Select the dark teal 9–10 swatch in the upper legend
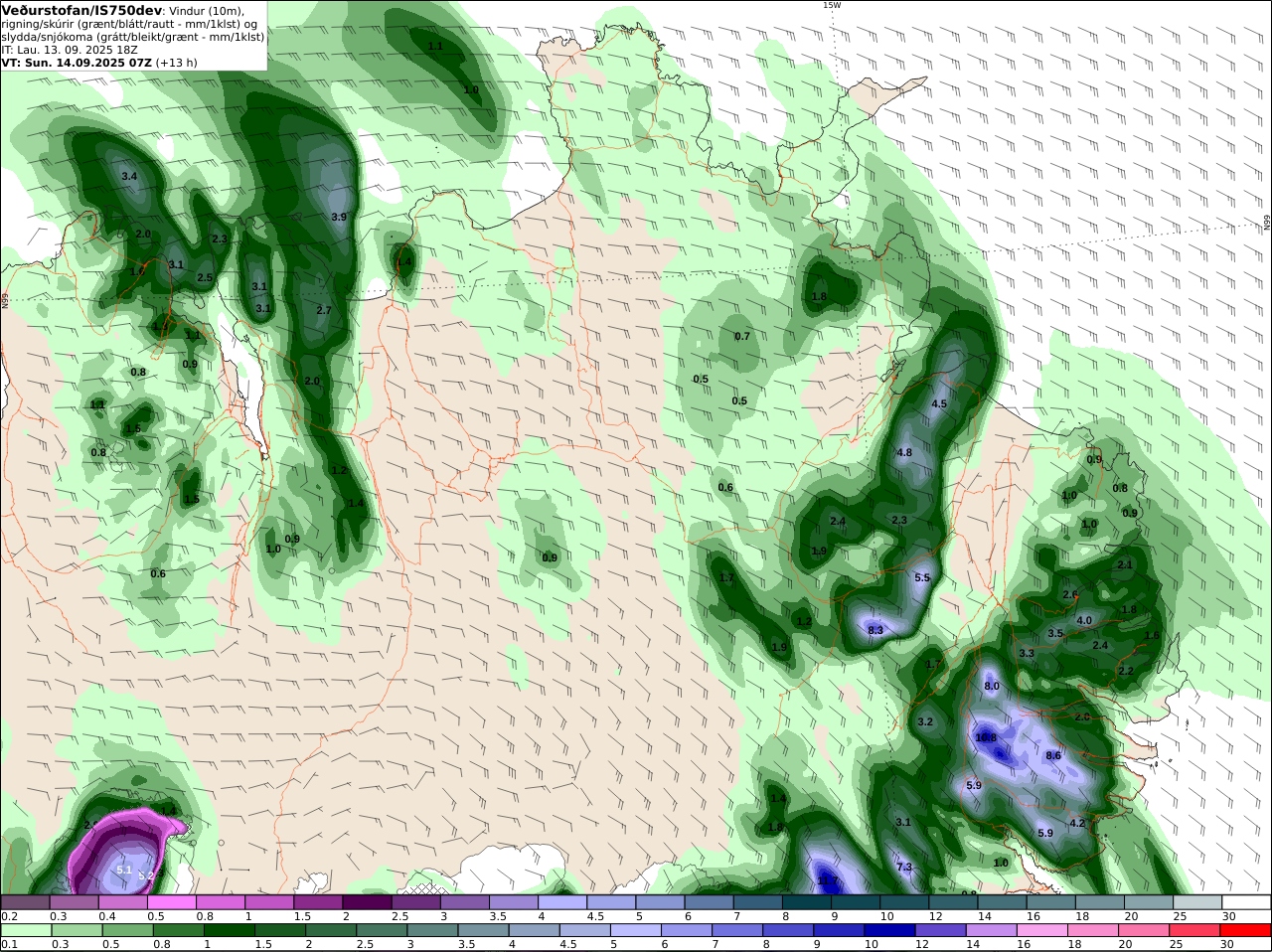Viewport: 1272px width, 952px height. tap(856, 902)
